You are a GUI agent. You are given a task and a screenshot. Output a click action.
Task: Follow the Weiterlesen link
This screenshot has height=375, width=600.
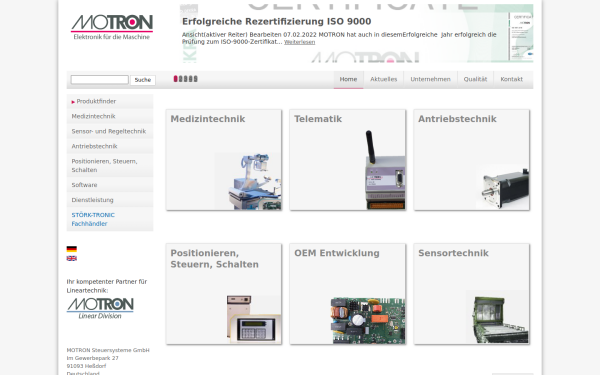[300, 42]
